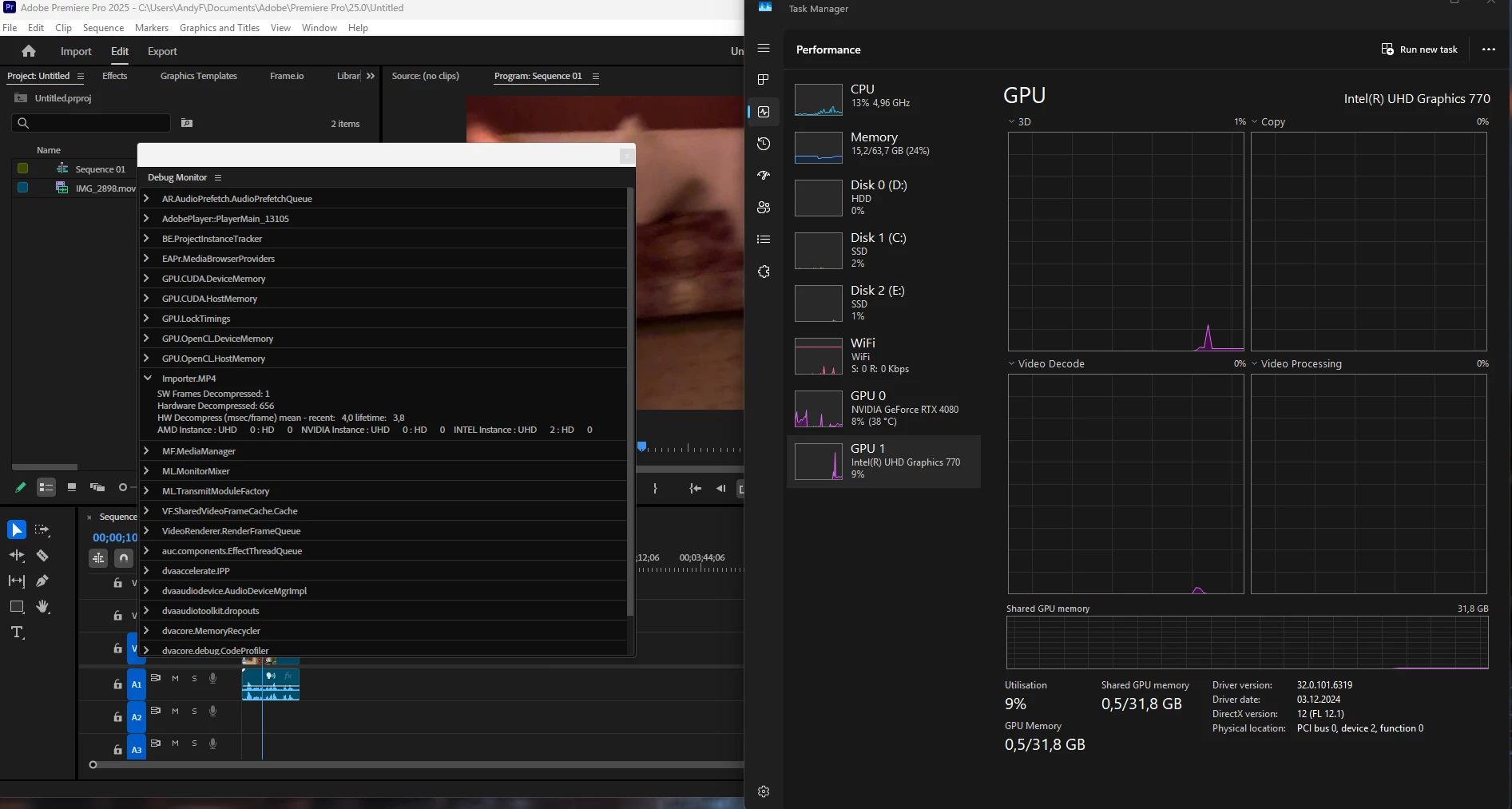1512x809 pixels.
Task: Mute audio track A1
Action: 175,678
